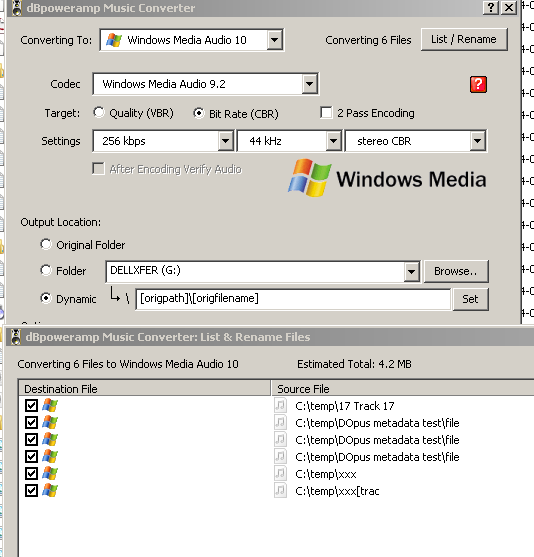Choose Original Folder output location
This screenshot has height=557, width=534.
pos(46,245)
